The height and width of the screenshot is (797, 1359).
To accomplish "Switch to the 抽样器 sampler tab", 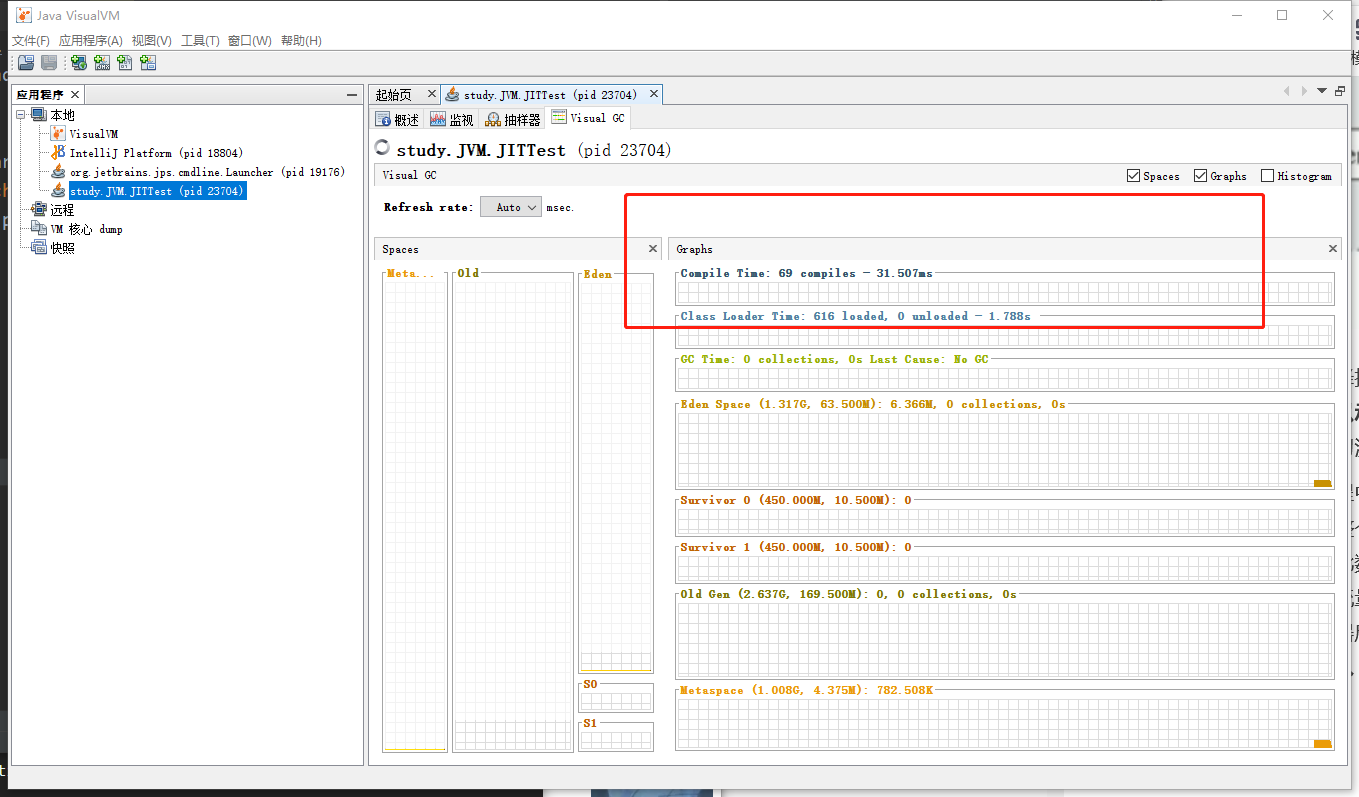I will 512,119.
